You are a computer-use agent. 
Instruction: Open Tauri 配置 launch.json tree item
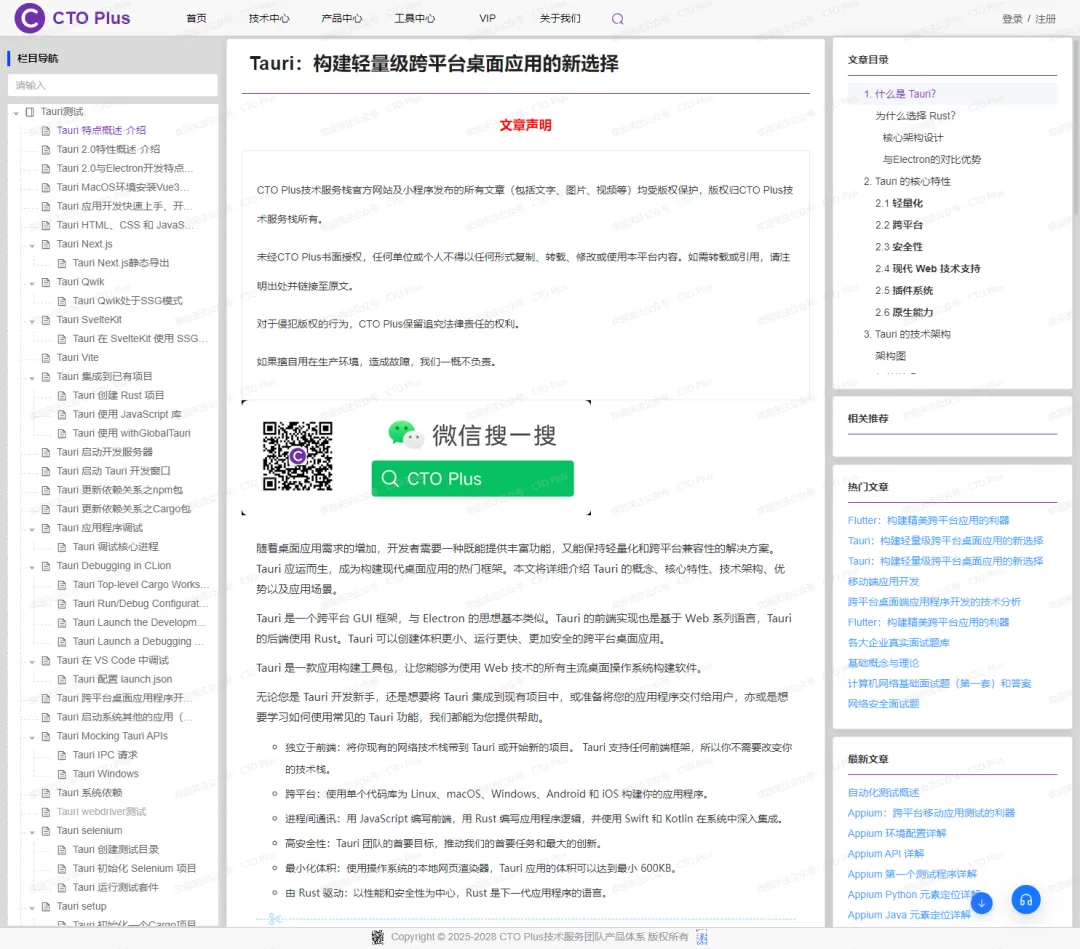123,679
